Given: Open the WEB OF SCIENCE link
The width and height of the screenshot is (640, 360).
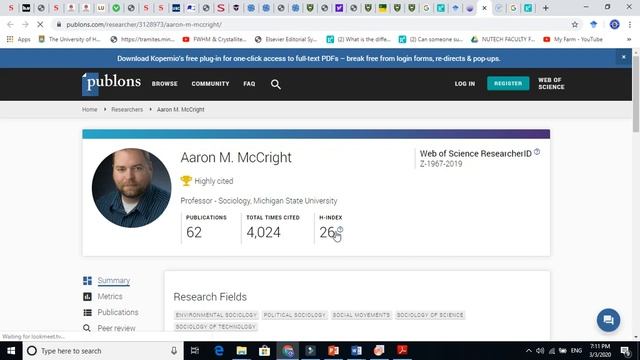Looking at the screenshot, I should [x=551, y=83].
